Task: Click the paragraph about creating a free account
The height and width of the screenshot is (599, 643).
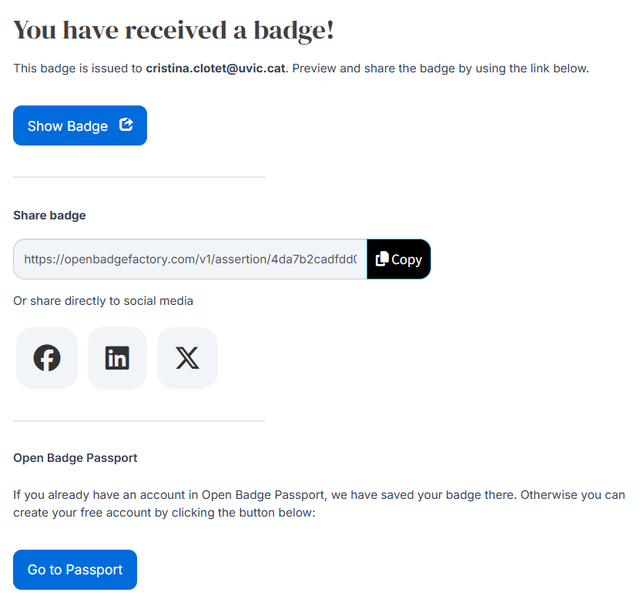Action: tap(319, 504)
